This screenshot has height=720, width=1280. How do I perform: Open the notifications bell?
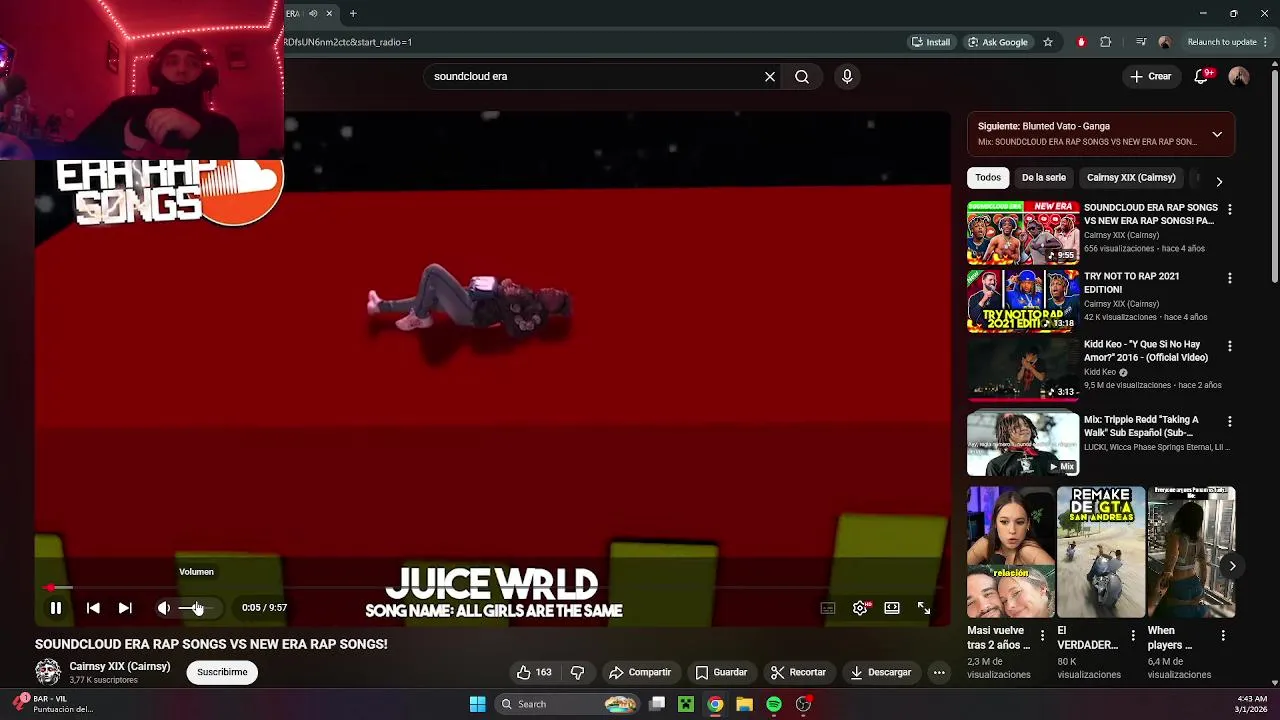coord(1203,76)
